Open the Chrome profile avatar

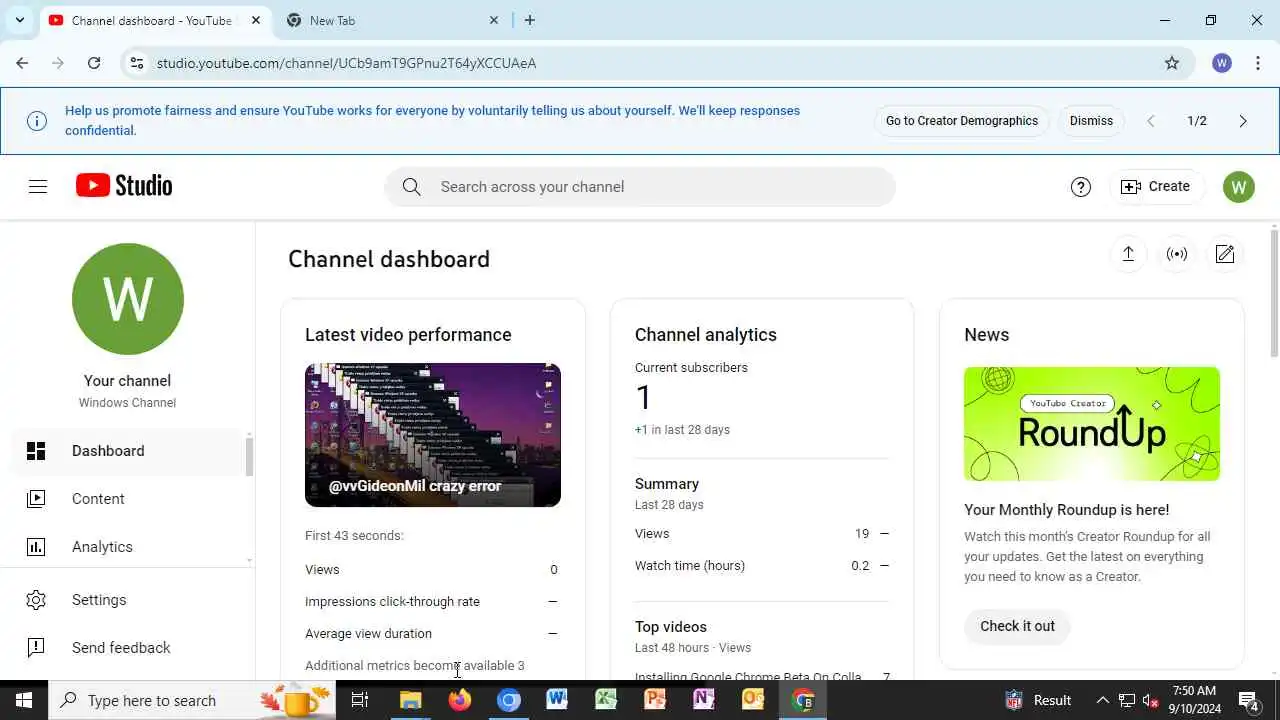coord(1222,63)
